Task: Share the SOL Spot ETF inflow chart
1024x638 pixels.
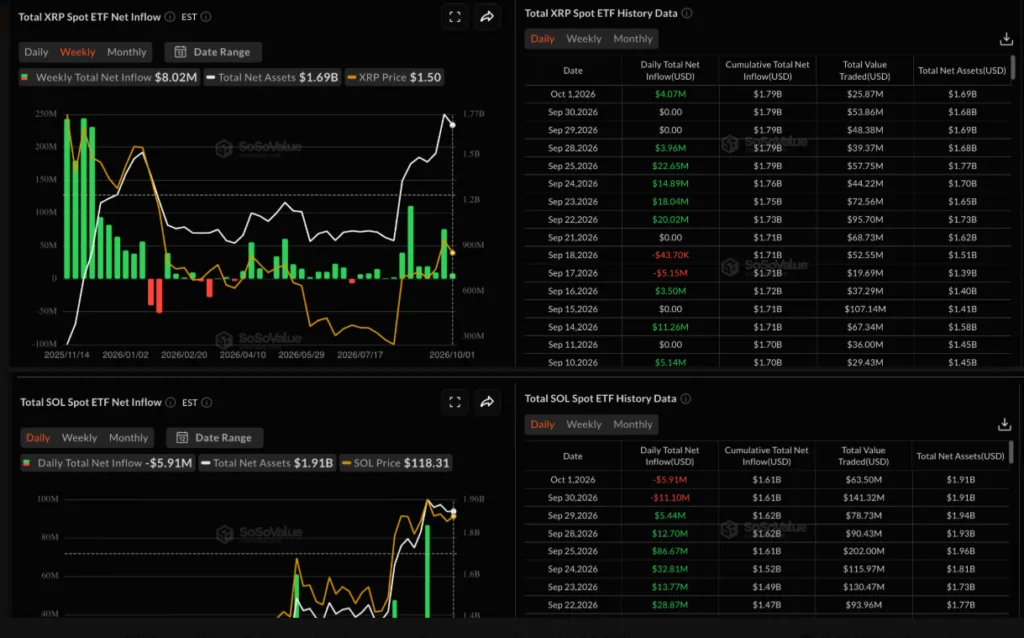Action: pos(487,402)
